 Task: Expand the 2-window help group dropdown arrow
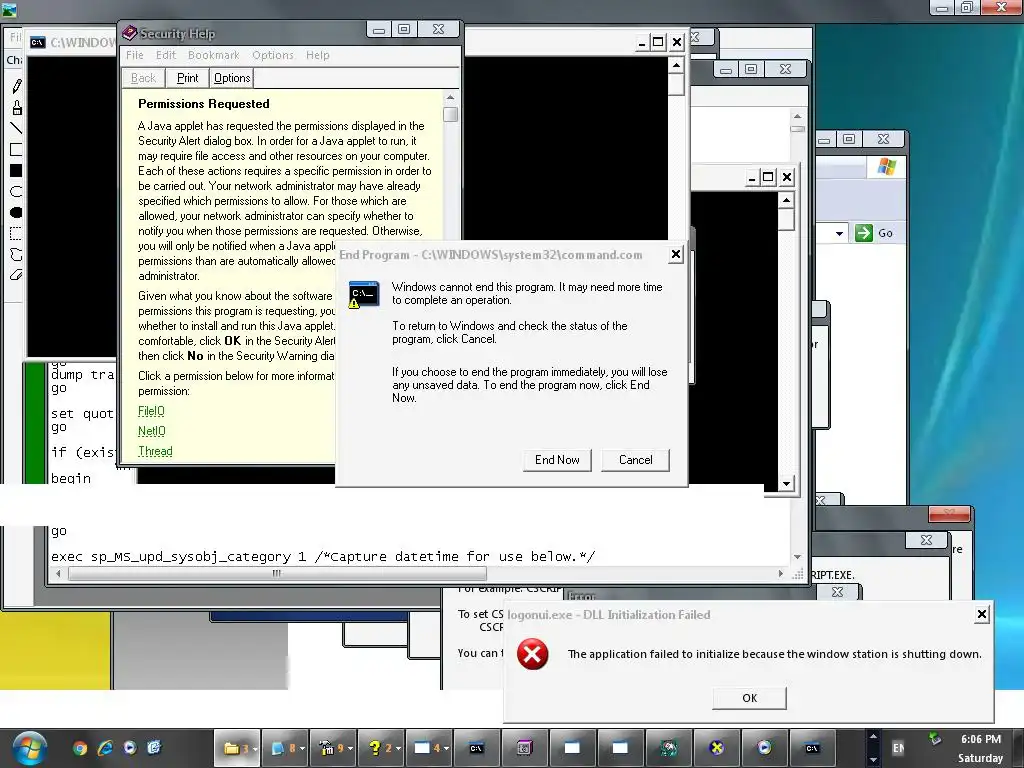(x=398, y=749)
